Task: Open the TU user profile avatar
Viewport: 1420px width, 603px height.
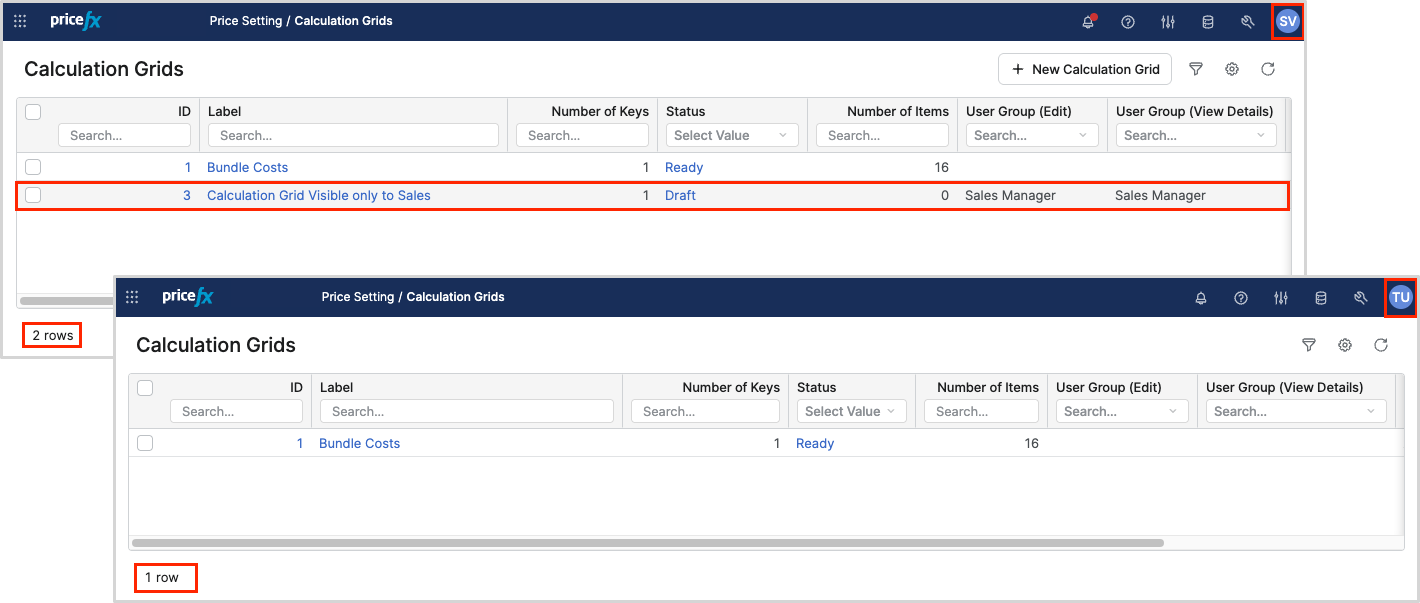Action: (1400, 297)
